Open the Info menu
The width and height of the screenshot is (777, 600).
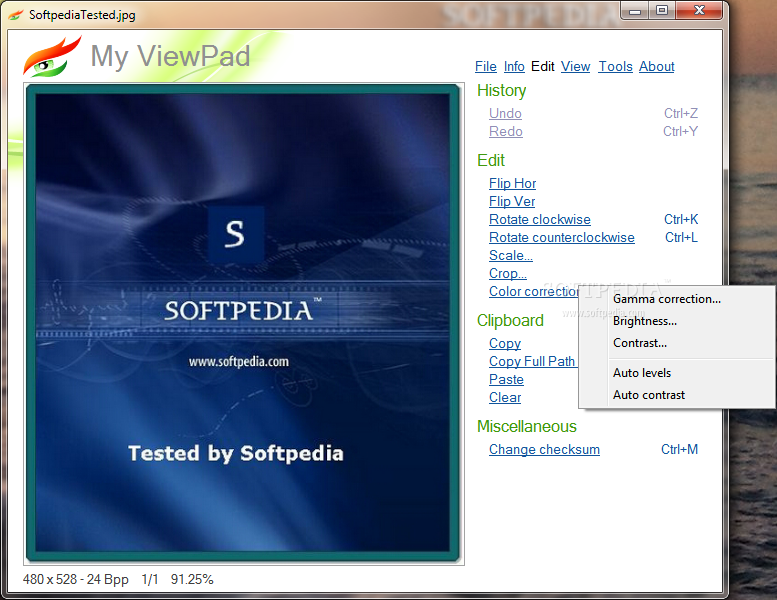tap(514, 66)
